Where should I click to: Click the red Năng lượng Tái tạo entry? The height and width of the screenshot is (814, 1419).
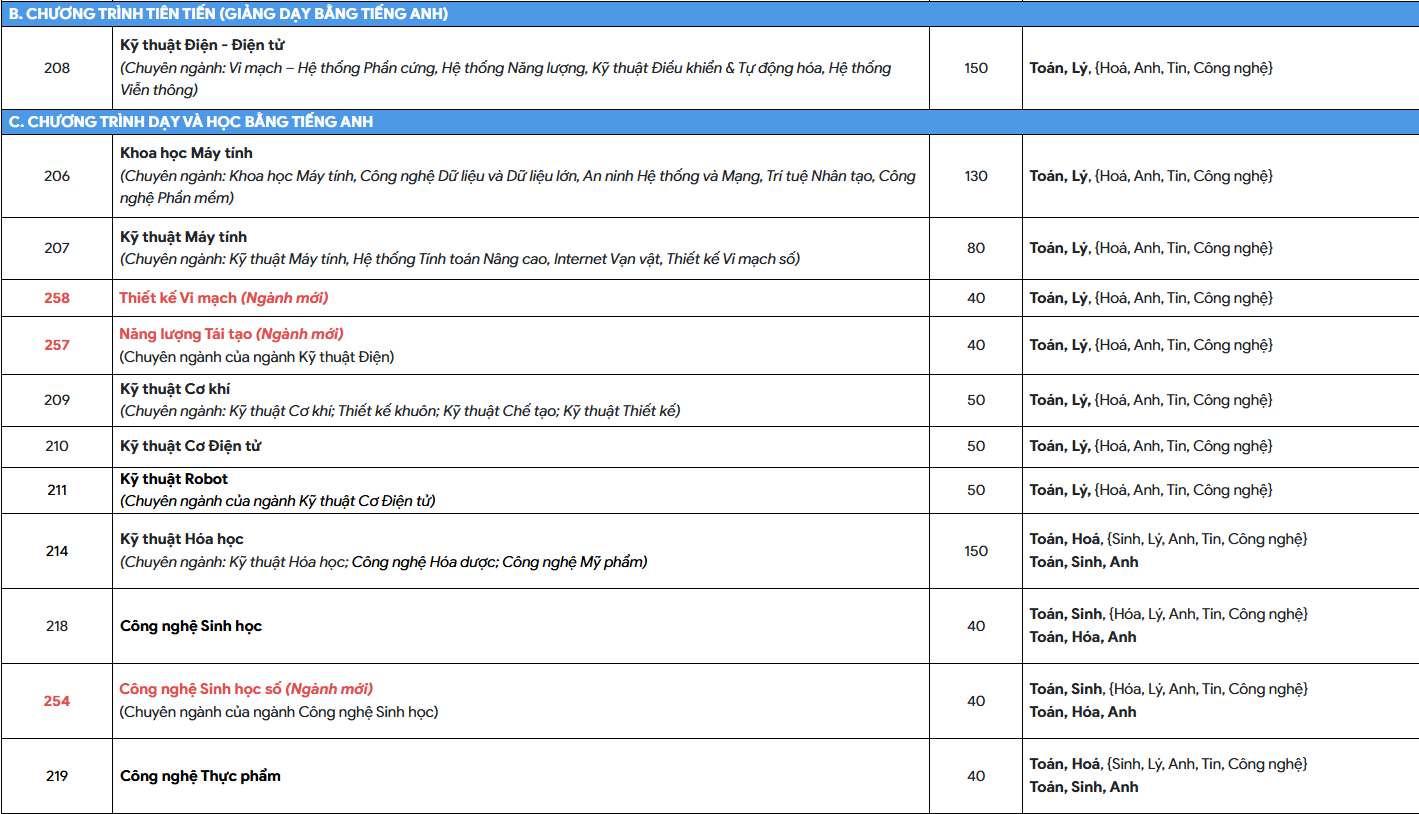point(231,334)
